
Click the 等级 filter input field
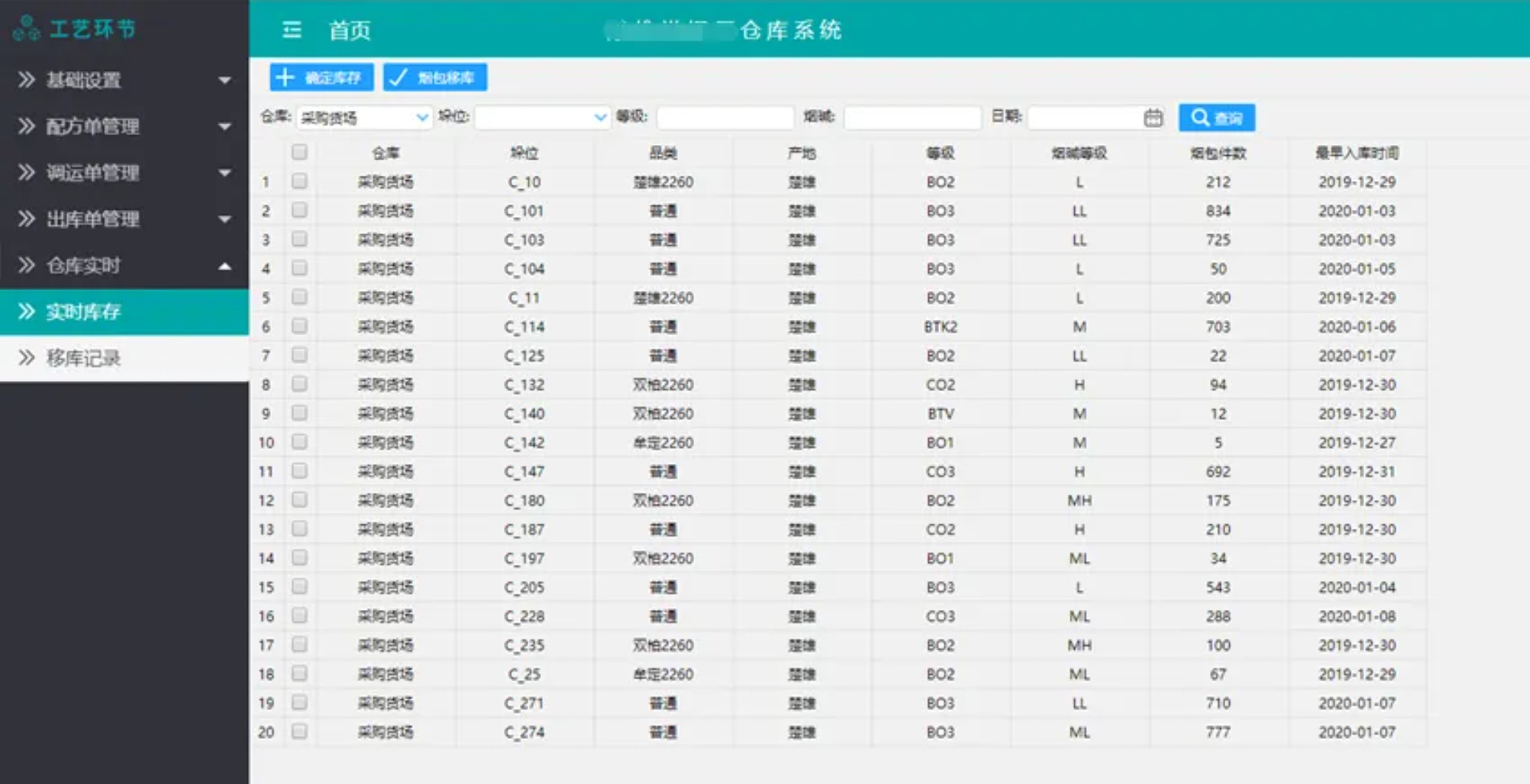click(725, 118)
